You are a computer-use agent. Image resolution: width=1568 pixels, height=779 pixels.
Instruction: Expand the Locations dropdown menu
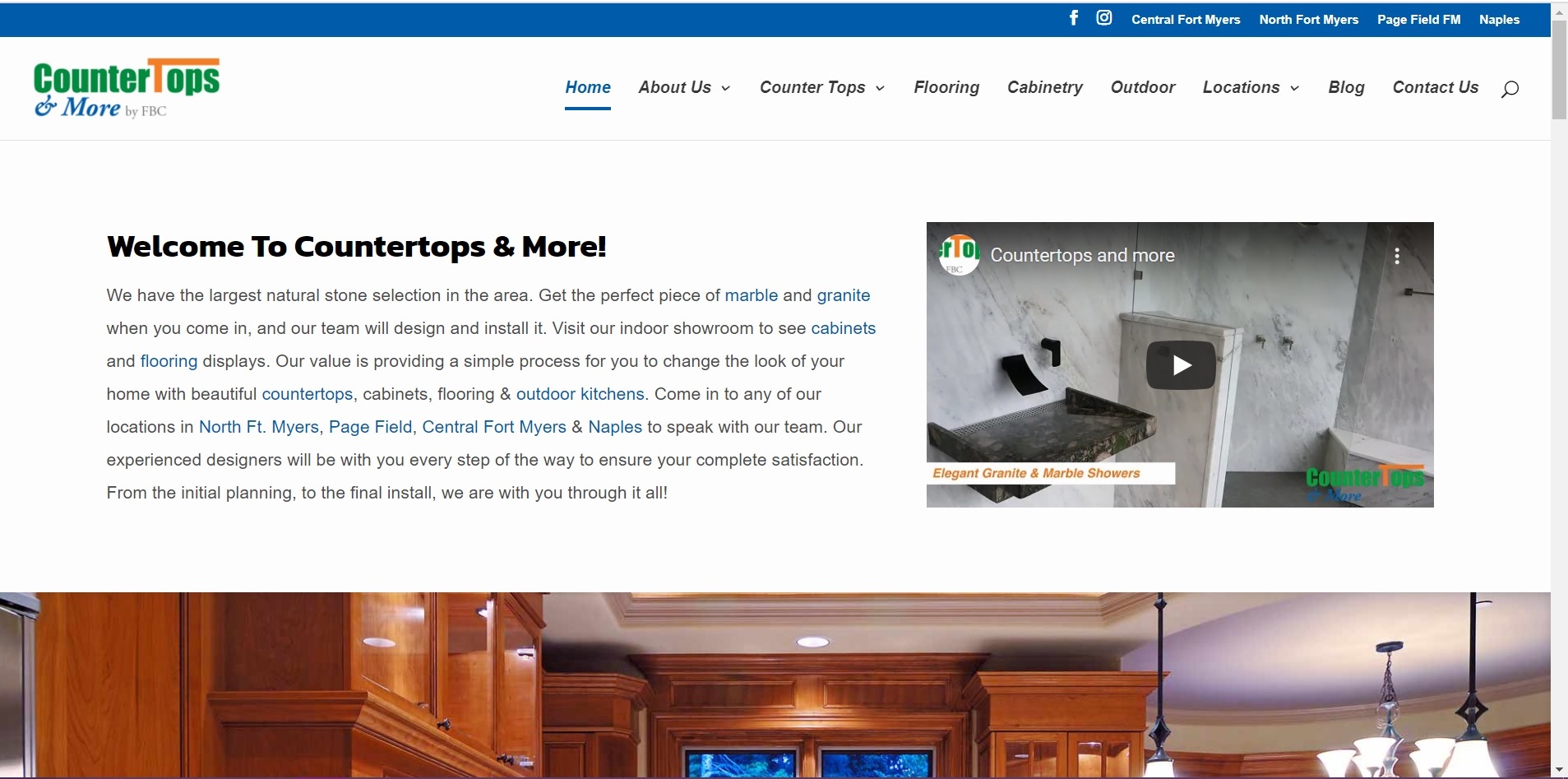coord(1251,87)
